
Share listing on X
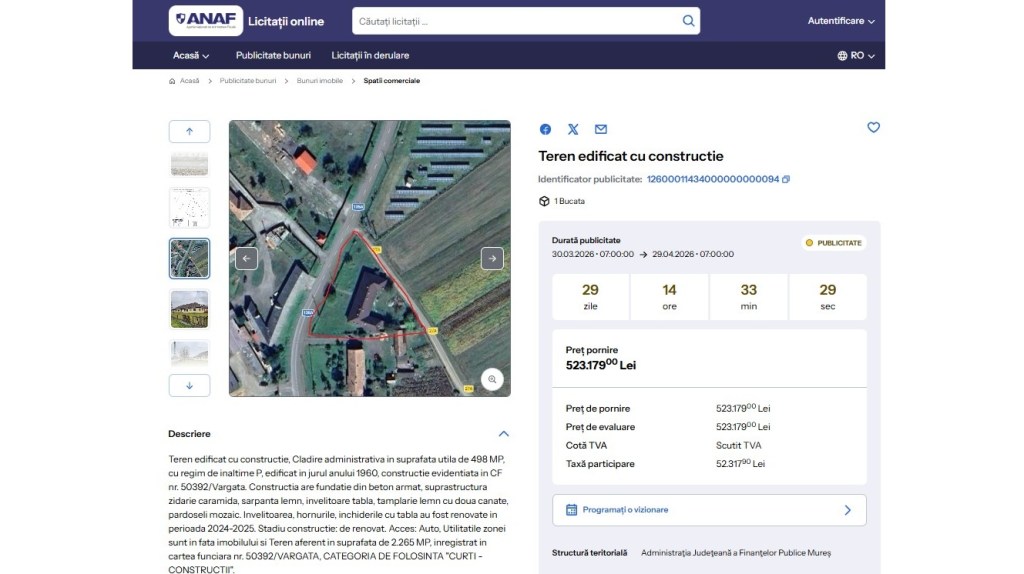573,129
